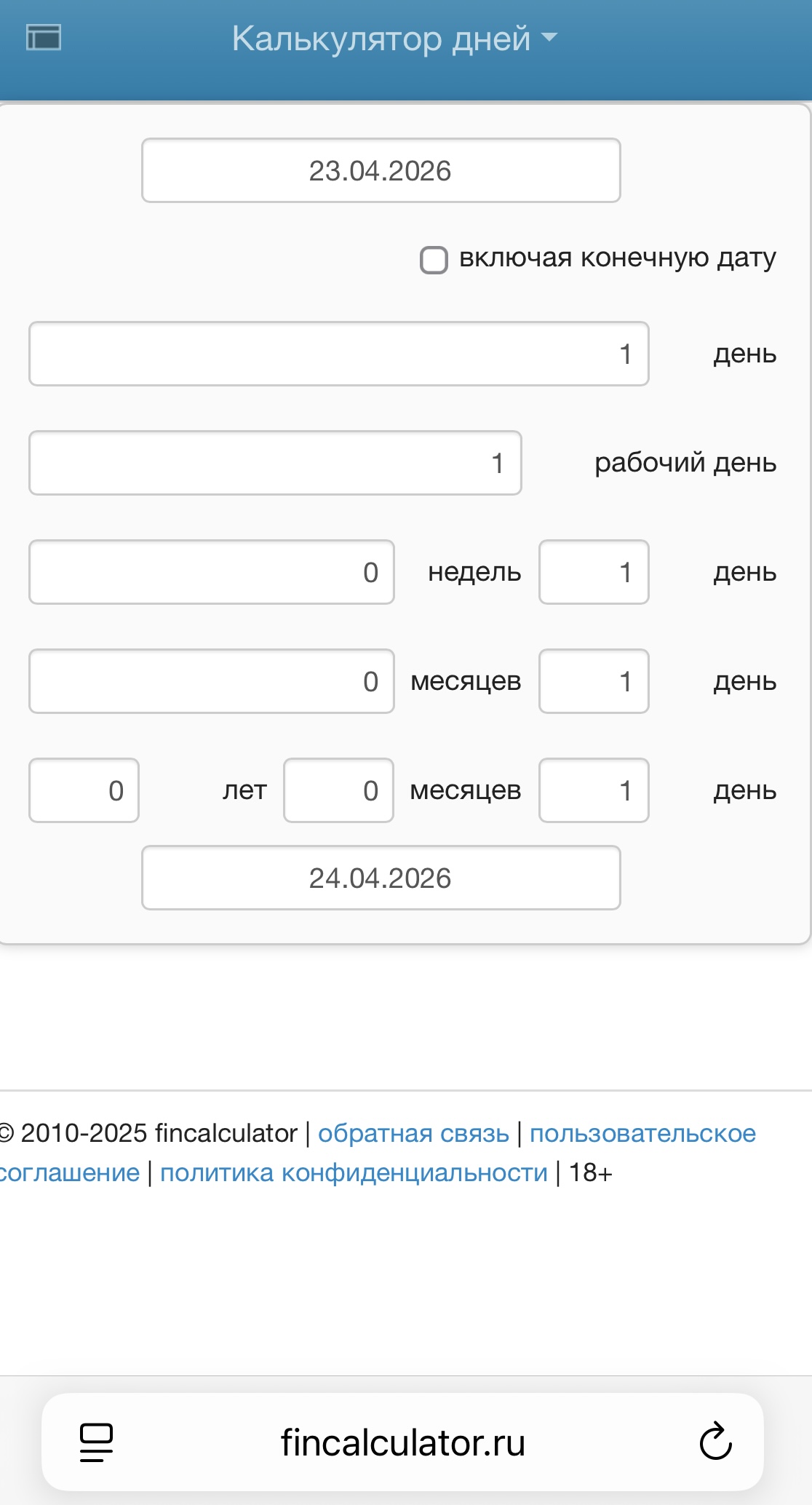Focus the лет years input field

click(84, 790)
